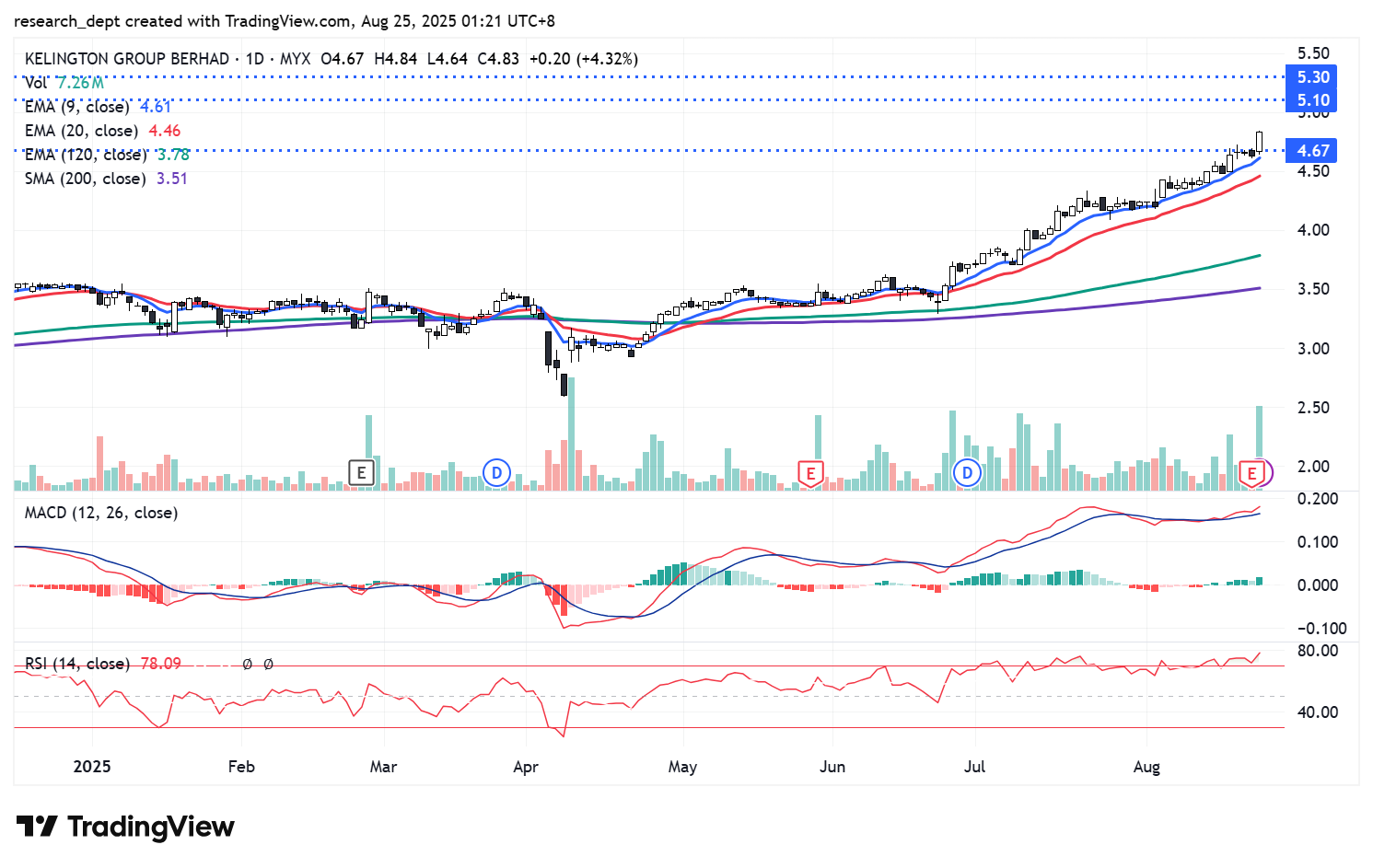Click the 4.50 price axis label
Screen dimensions: 1373x868
click(x=1313, y=171)
